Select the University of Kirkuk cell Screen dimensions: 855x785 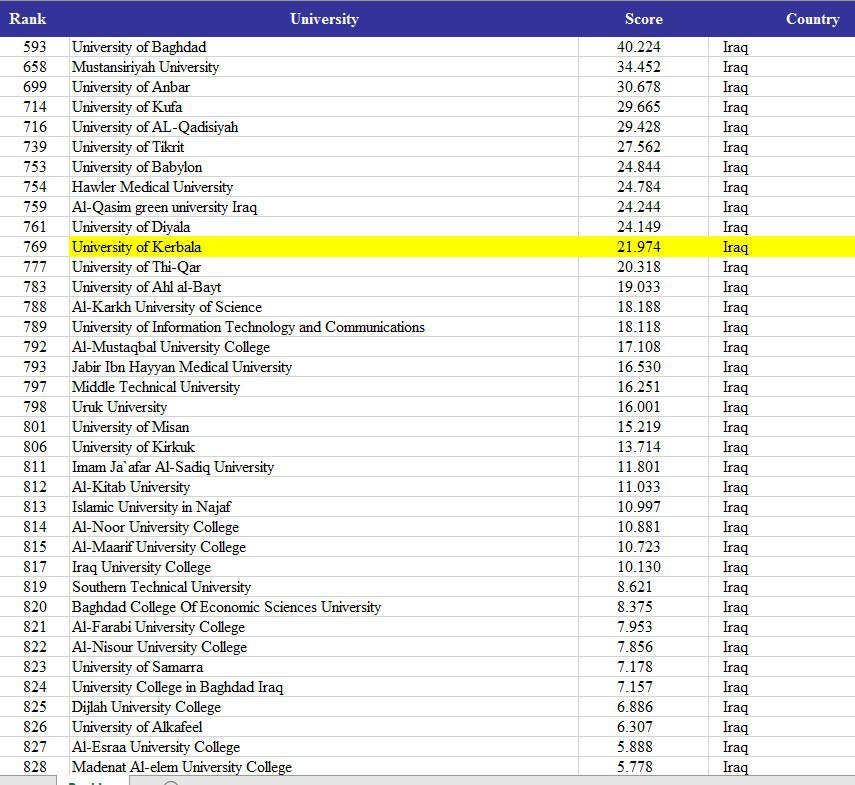coord(324,447)
